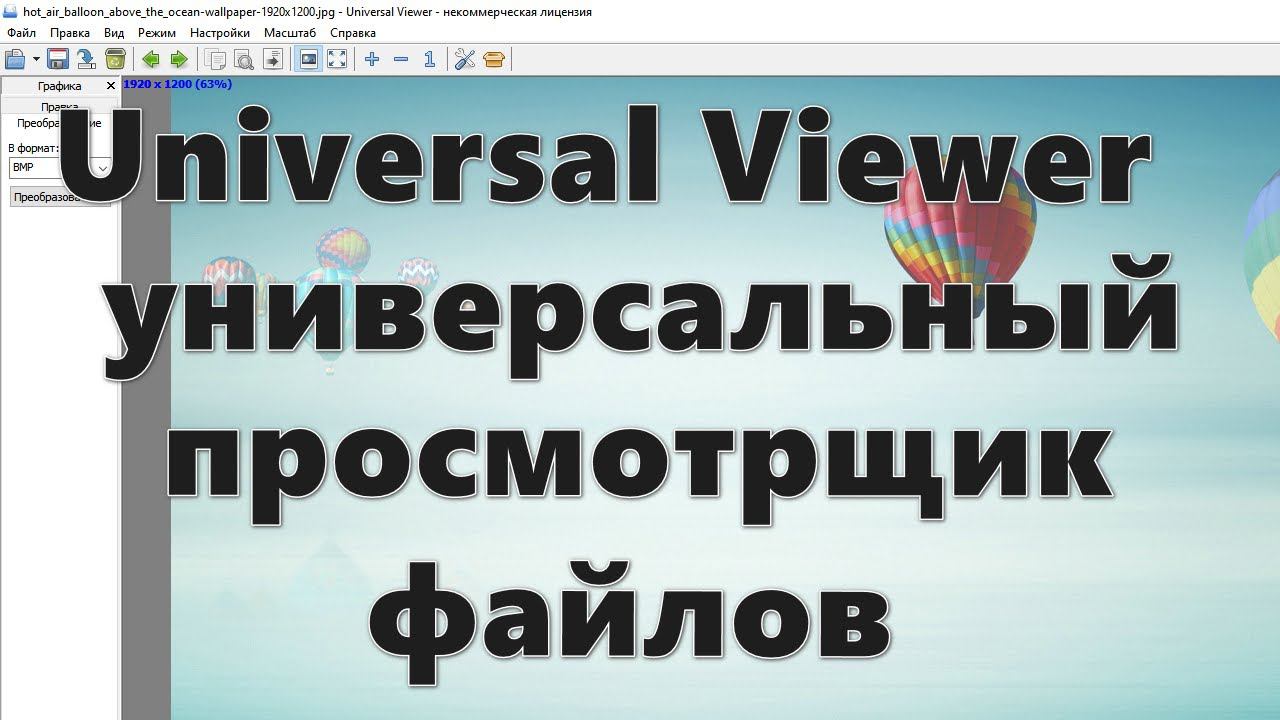Open the Справка menu

point(353,33)
